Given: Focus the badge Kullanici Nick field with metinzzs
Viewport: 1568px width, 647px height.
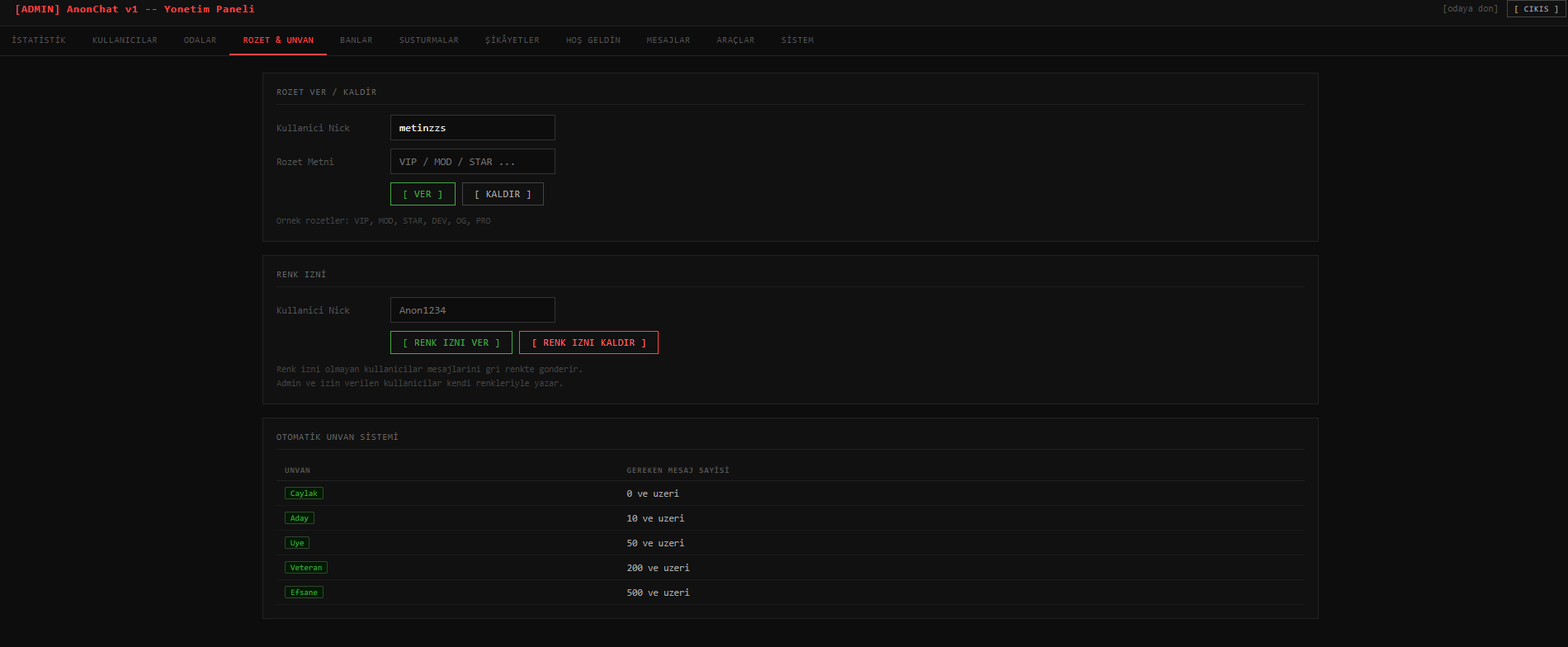Looking at the screenshot, I should click(472, 128).
